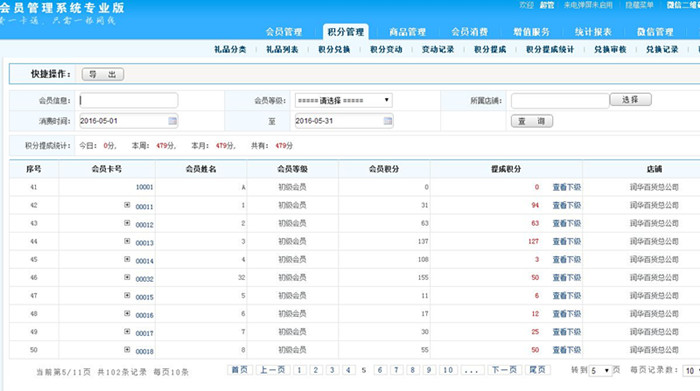
Task: Click the 导出 export button
Action: pyautogui.click(x=103, y=75)
